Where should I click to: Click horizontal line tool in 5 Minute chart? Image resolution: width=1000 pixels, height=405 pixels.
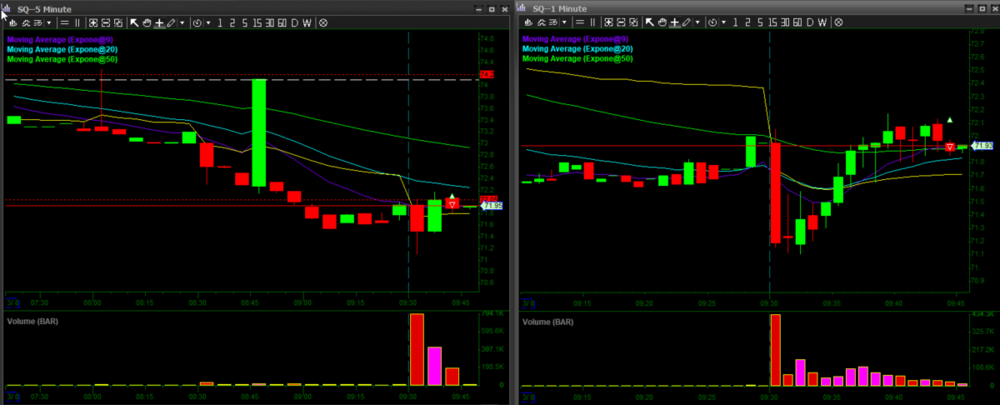click(x=65, y=21)
